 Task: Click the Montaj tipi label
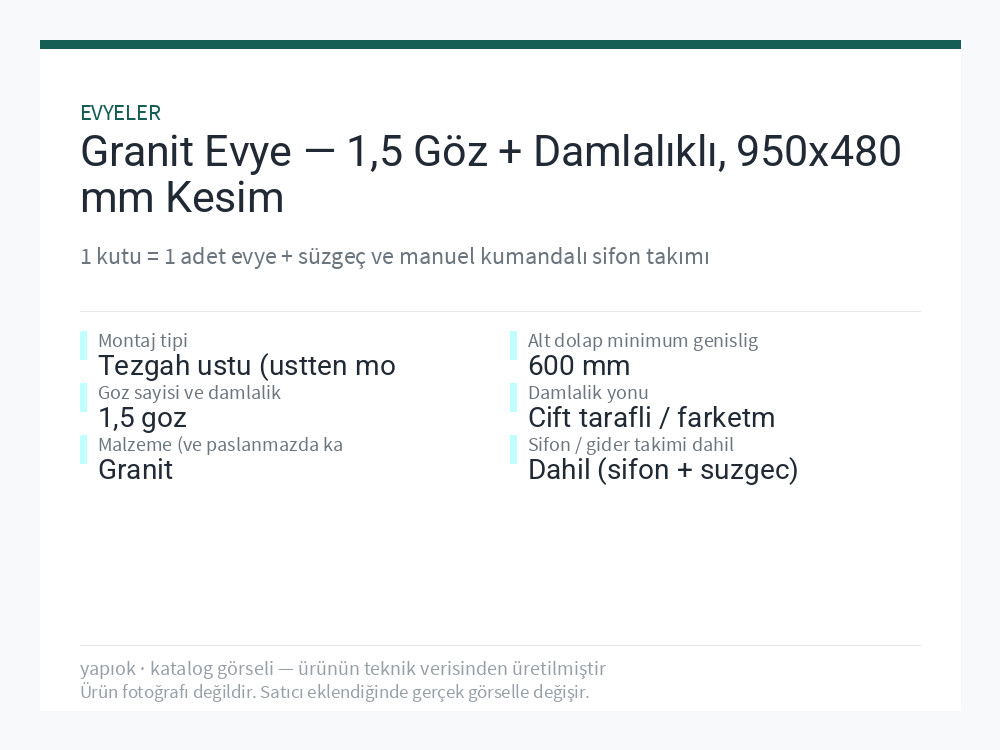143,341
